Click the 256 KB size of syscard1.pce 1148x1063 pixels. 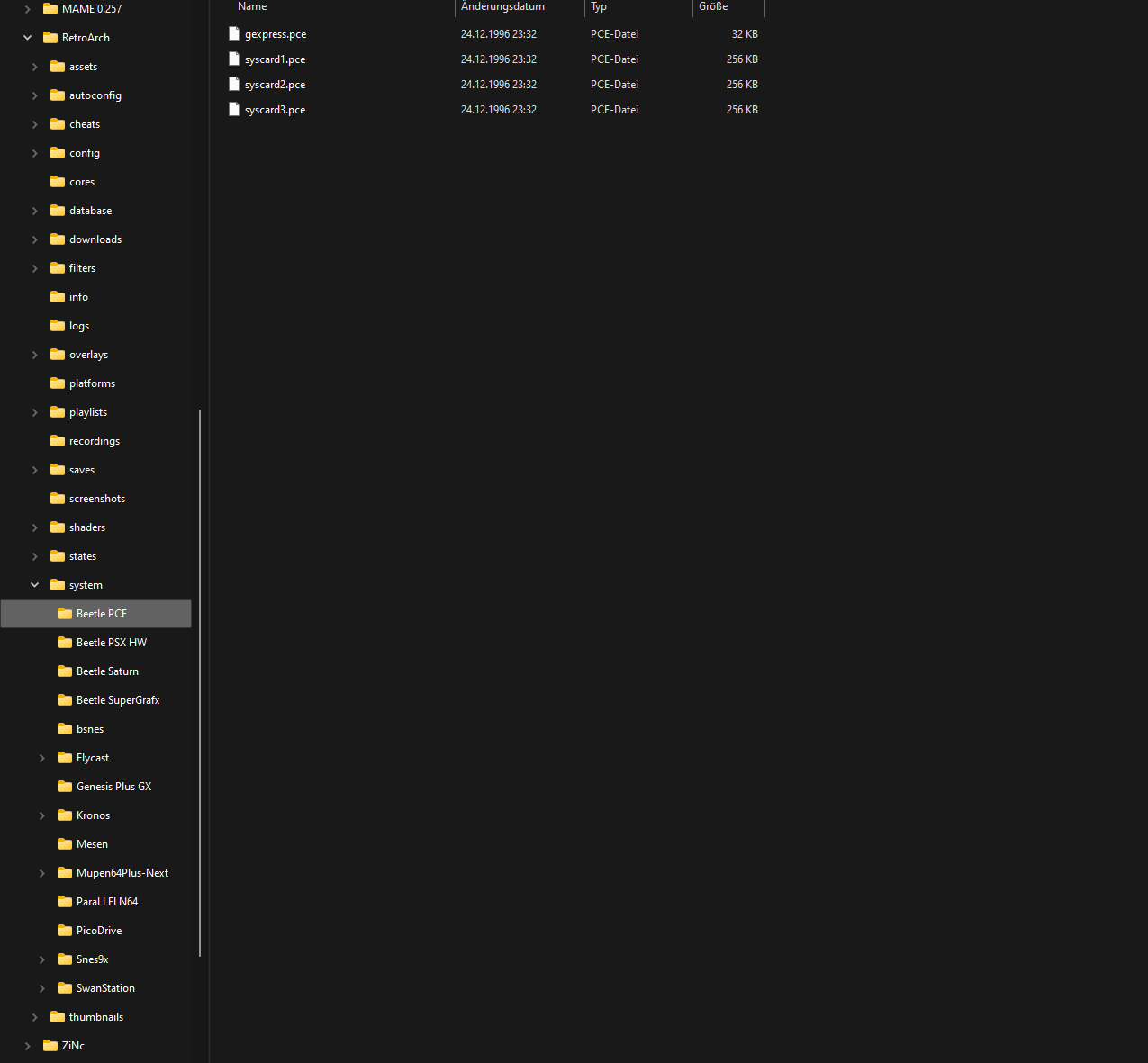[x=742, y=59]
